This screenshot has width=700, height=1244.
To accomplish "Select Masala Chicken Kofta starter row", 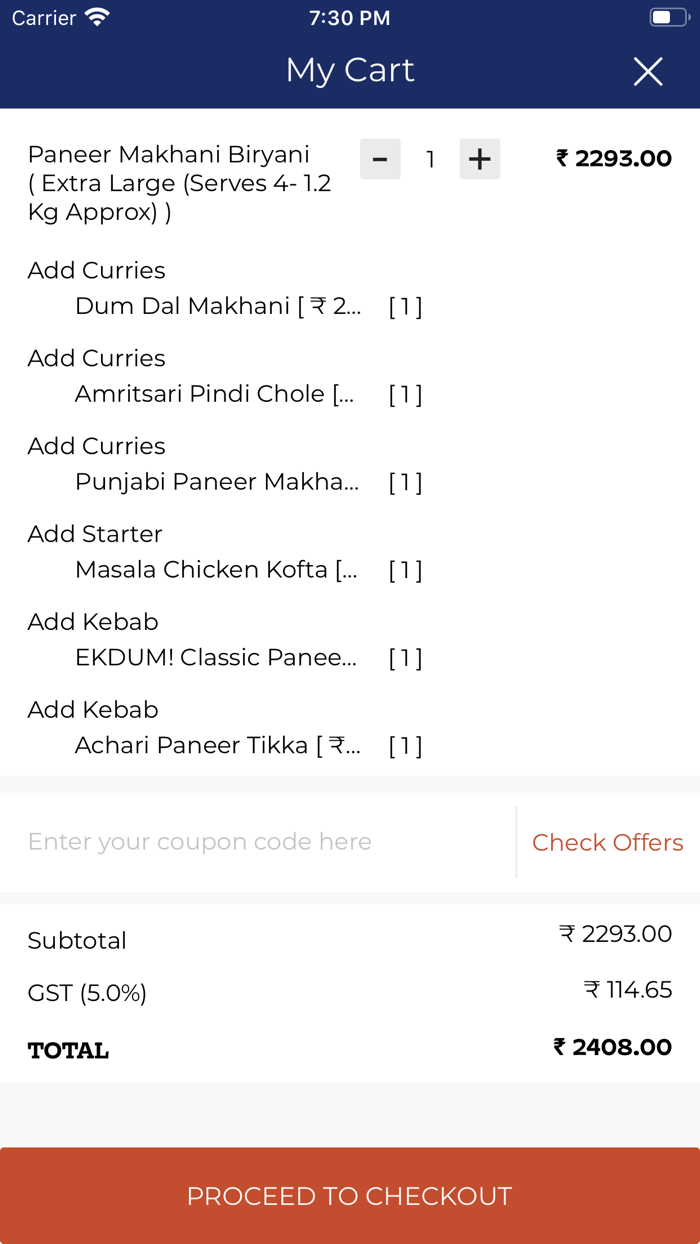I will (x=216, y=570).
